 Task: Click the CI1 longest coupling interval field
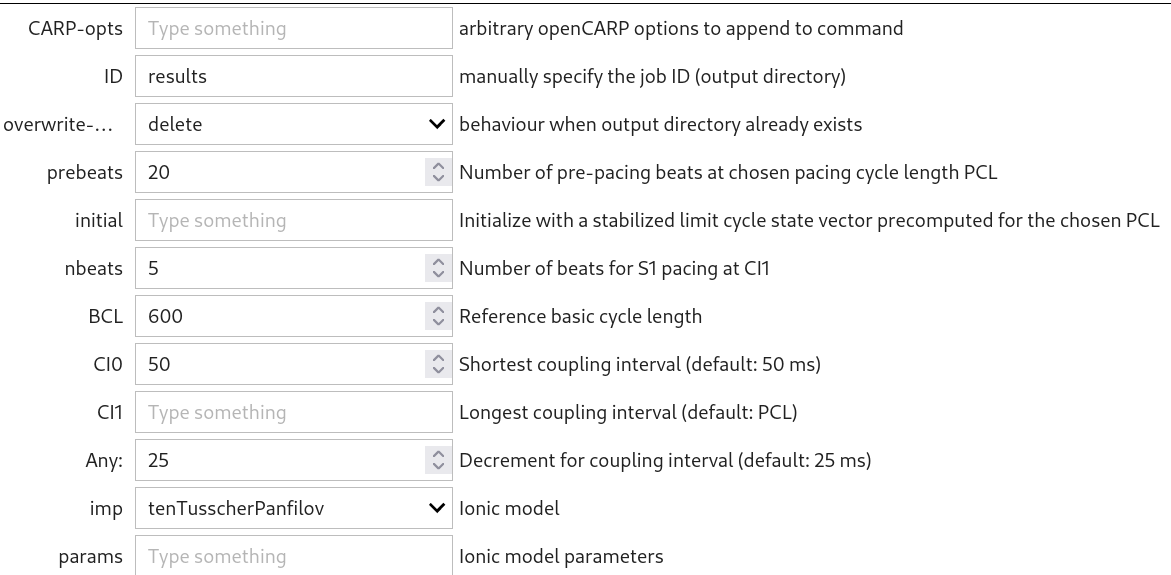pos(293,412)
